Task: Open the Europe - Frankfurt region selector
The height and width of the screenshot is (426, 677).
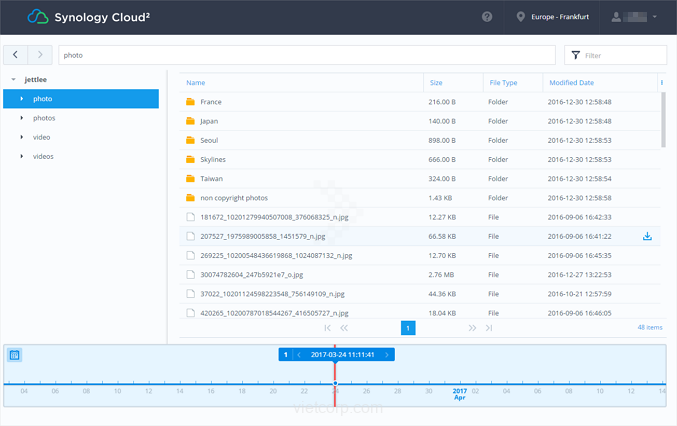Action: (x=559, y=17)
